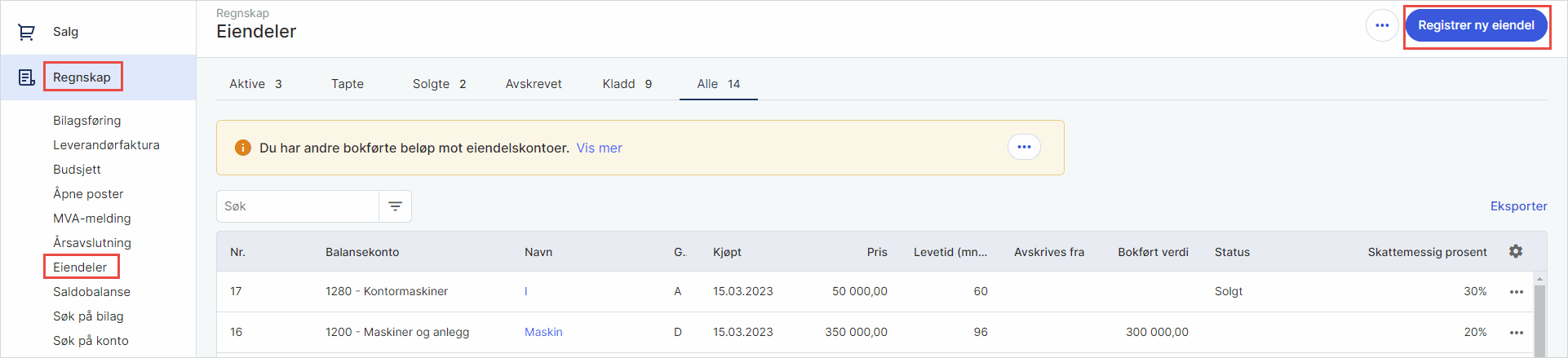Select the Avskrevet tab
The image size is (1568, 358).
(534, 84)
